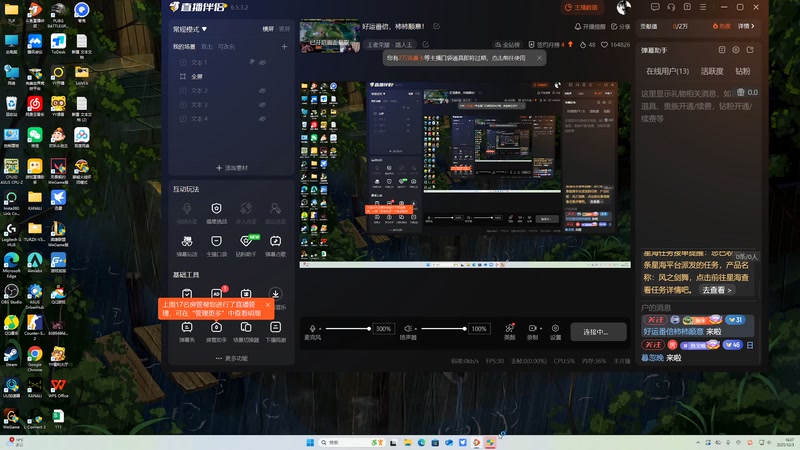Viewport: 800px width, 450px height.
Task: Open the 下播响谢 tool
Action: pos(276,332)
